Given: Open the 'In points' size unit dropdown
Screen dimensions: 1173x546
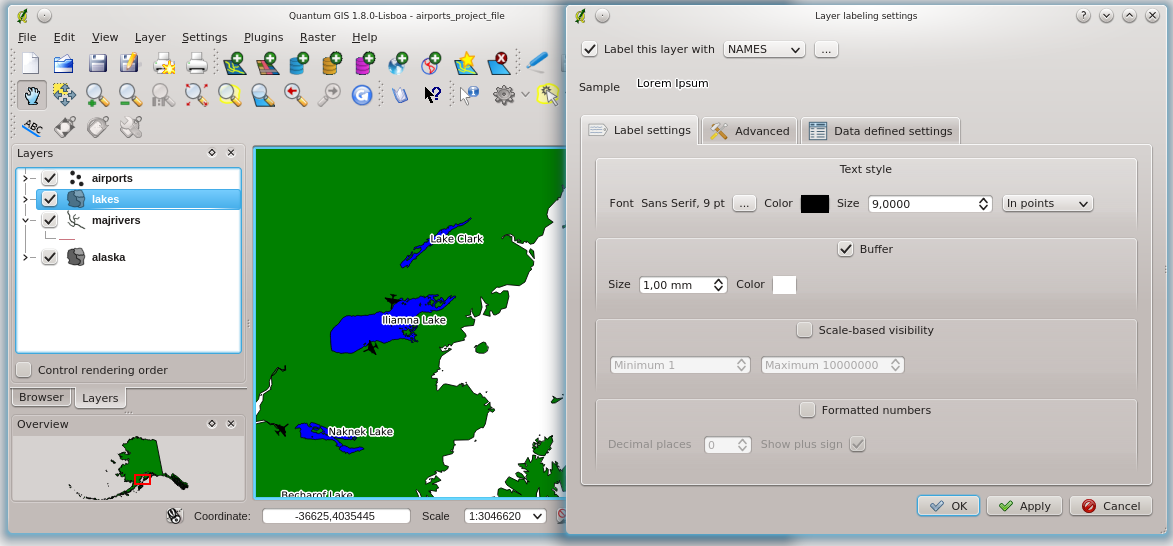Looking at the screenshot, I should pos(1047,203).
